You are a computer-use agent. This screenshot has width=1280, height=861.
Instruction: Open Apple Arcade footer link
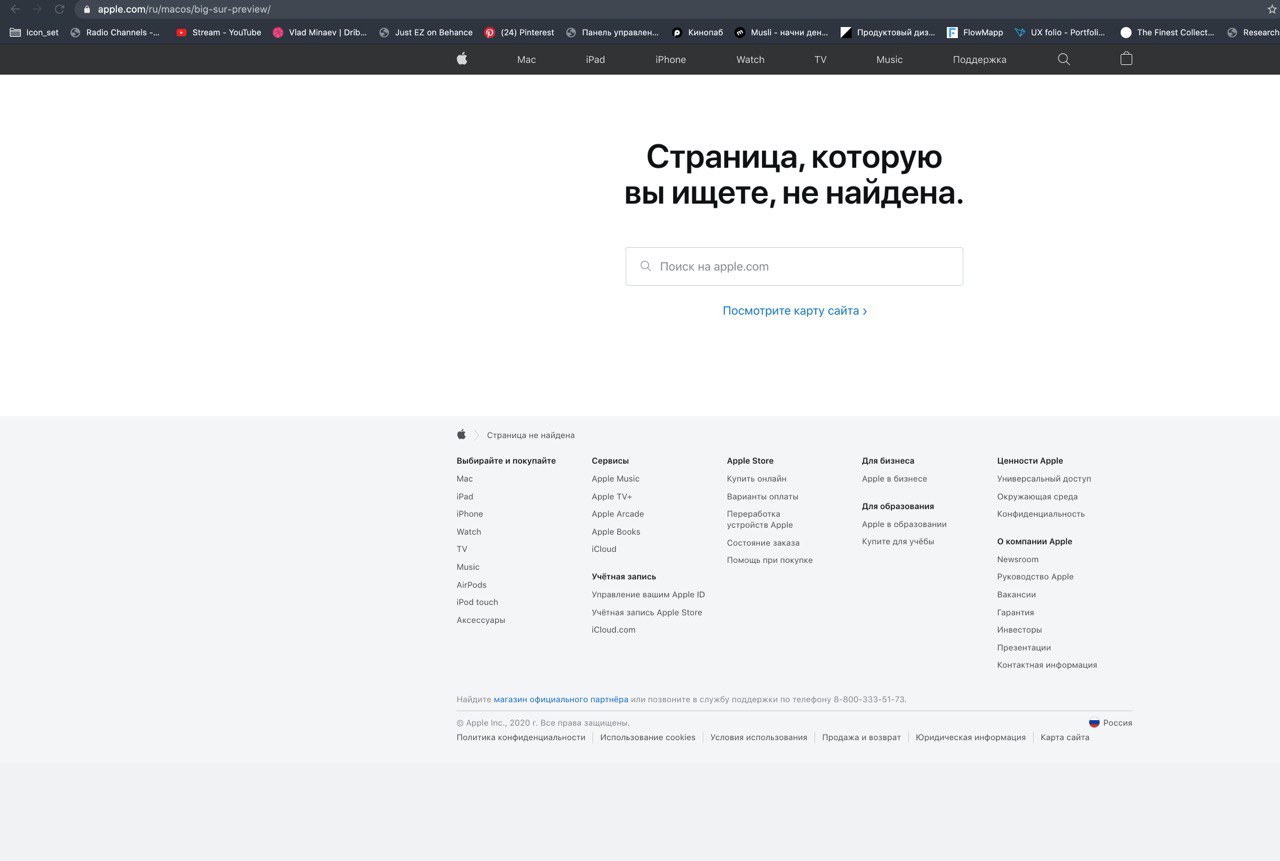point(617,514)
